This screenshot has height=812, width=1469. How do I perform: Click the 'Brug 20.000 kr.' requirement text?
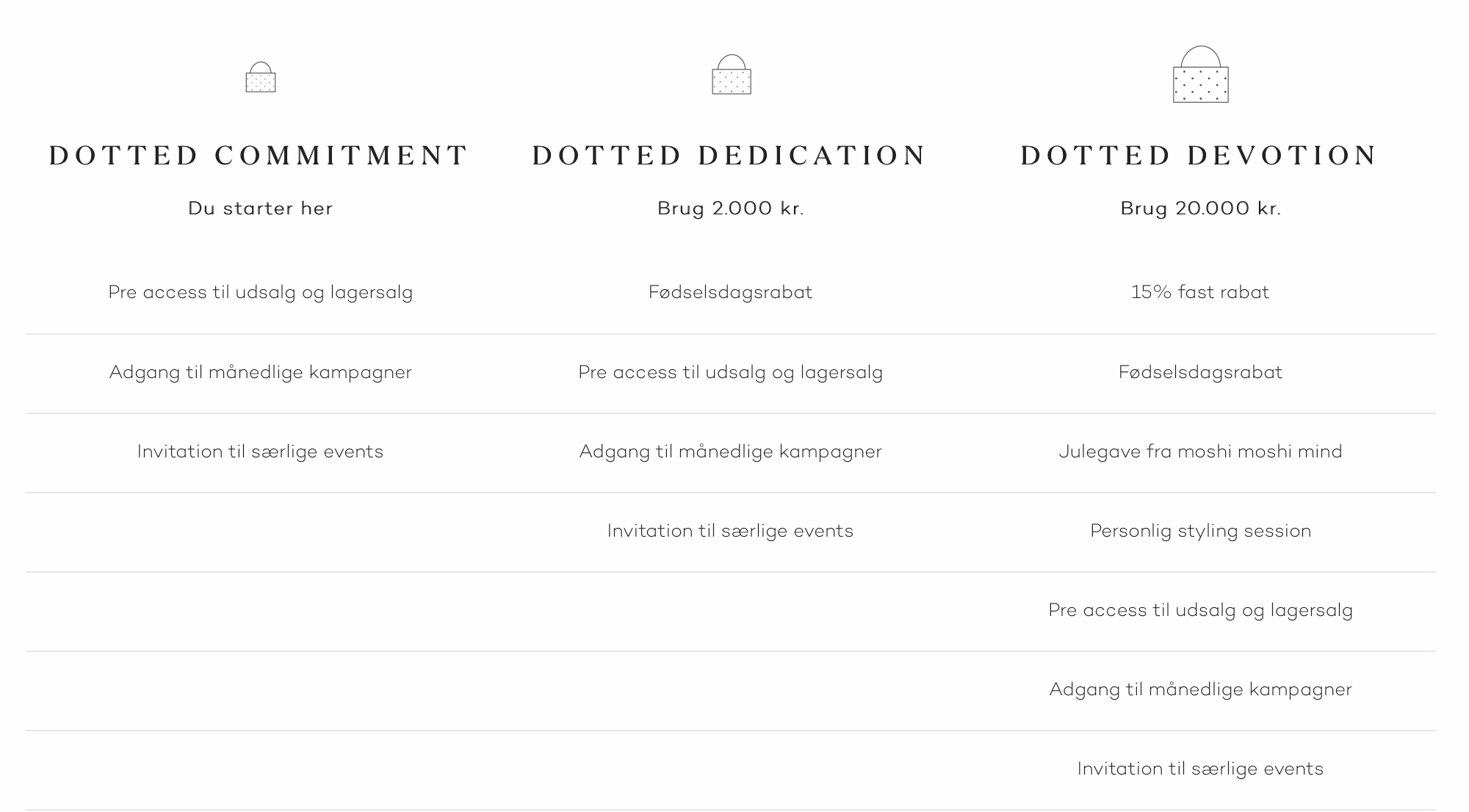click(1201, 209)
